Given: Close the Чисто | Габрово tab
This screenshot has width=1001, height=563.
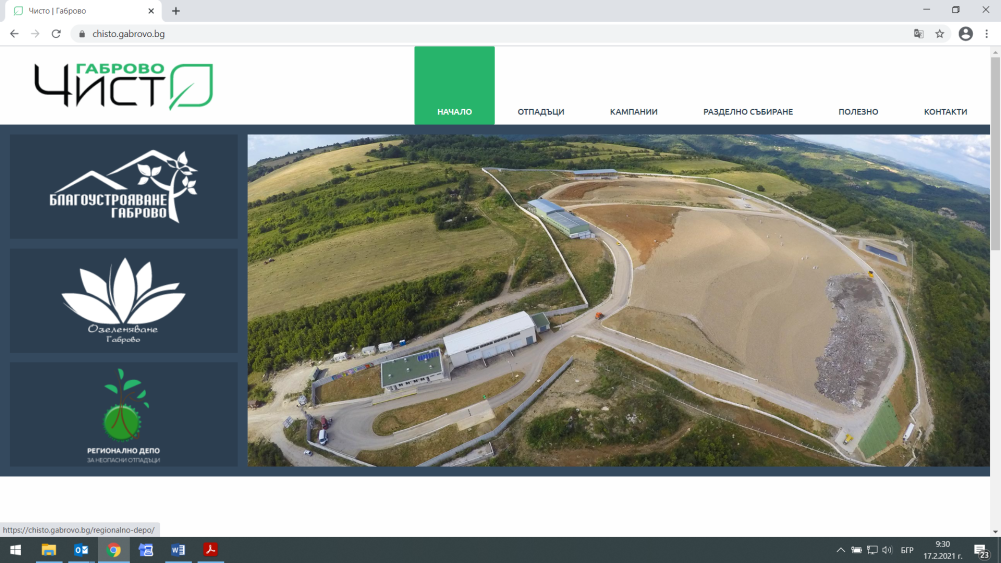Looking at the screenshot, I should point(153,11).
